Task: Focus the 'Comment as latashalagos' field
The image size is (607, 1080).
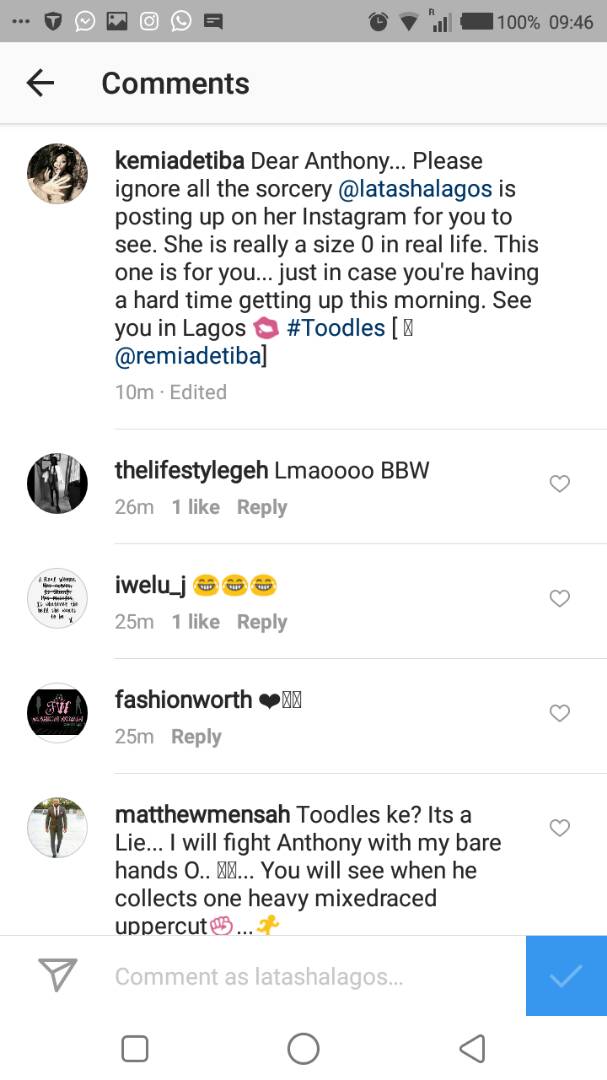Action: coord(300,977)
